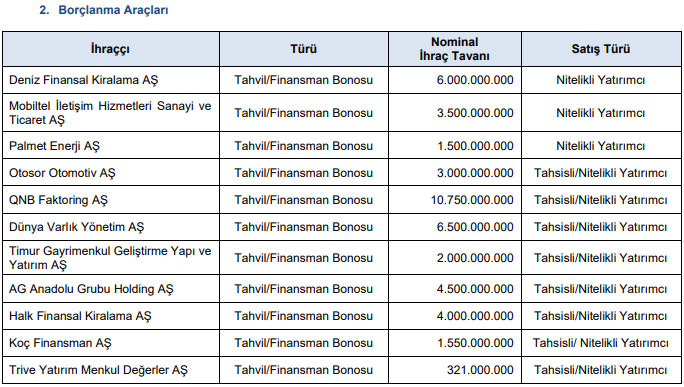Select the Timur Gayrimenkul Geliştirme issuer cell
This screenshot has height=387, width=684.
tap(110, 258)
